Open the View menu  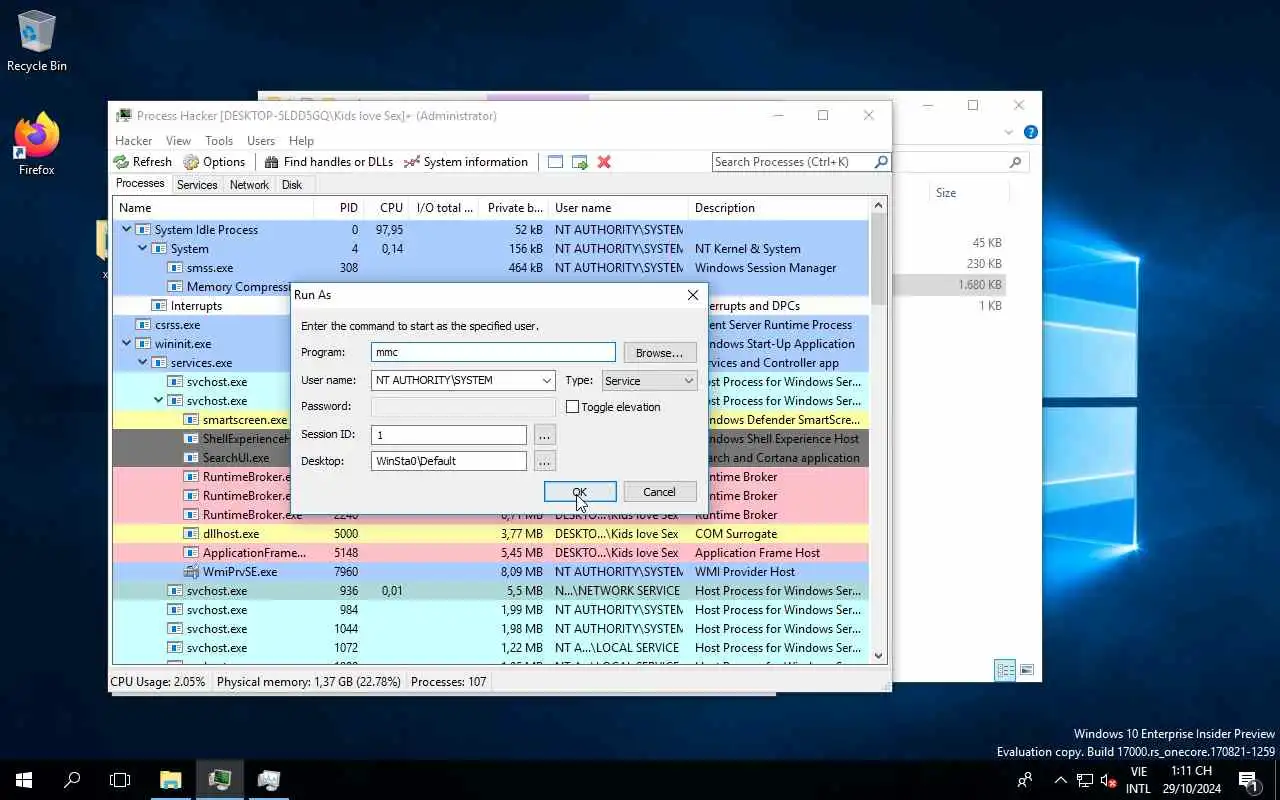coord(178,141)
